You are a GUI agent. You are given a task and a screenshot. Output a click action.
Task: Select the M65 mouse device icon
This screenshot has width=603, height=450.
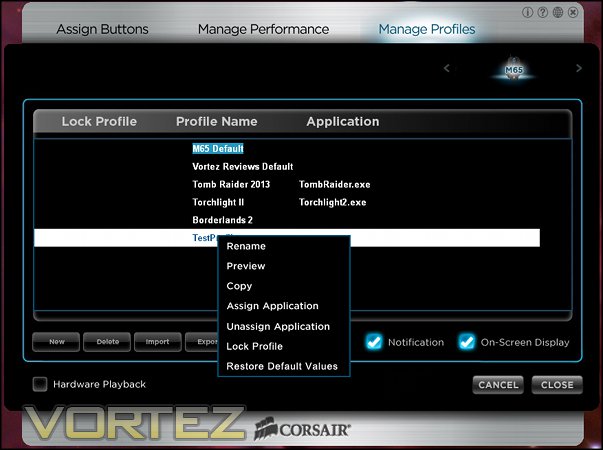pyautogui.click(x=514, y=68)
